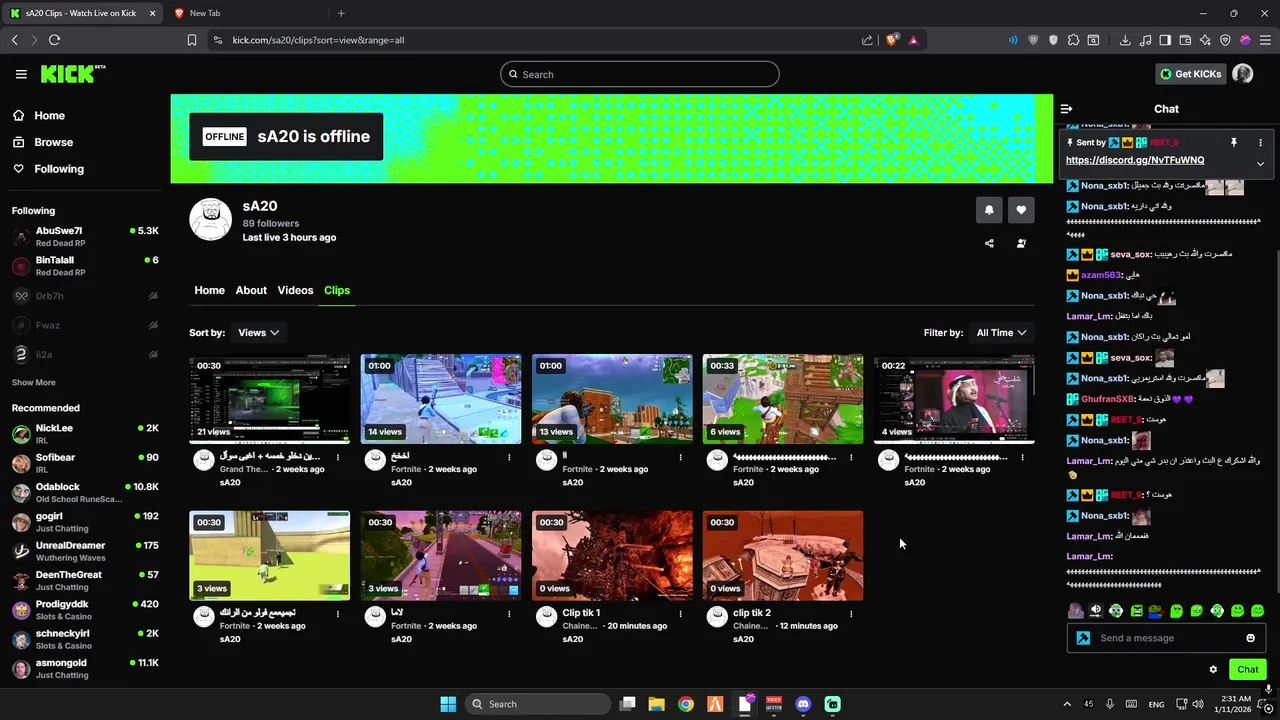This screenshot has height=720, width=1280.
Task: Open options menu of the 14 views clip
Action: [509, 457]
